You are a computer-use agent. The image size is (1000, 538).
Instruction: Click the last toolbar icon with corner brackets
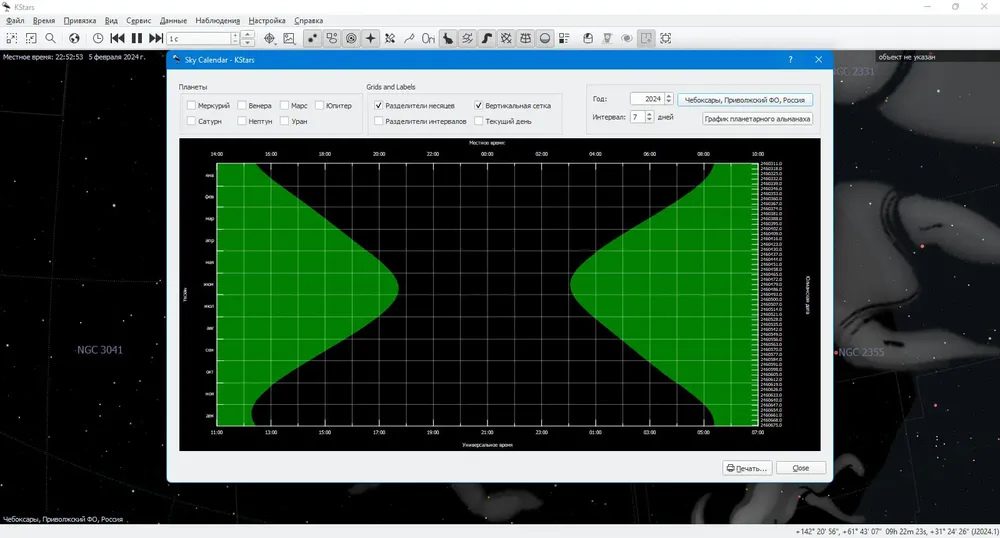[666, 38]
